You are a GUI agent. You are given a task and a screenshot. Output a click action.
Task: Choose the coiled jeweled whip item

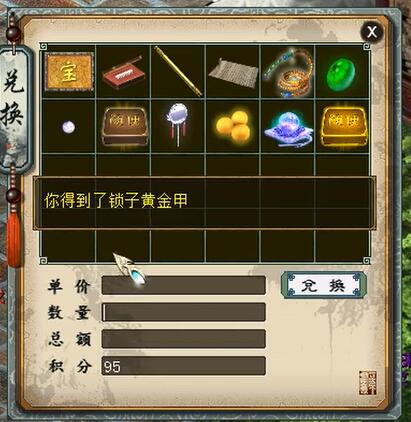point(289,73)
